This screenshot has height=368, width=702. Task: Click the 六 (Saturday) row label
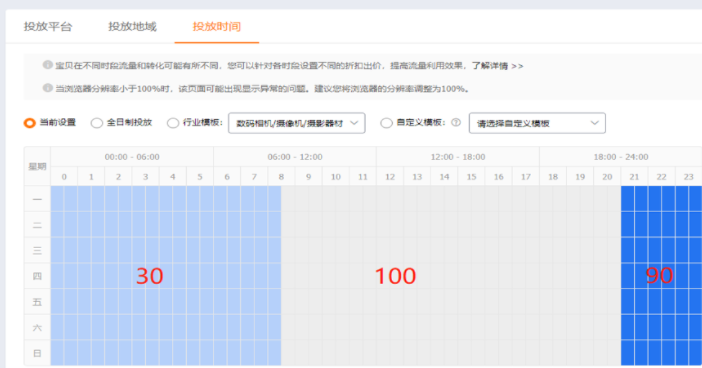pos(37,327)
